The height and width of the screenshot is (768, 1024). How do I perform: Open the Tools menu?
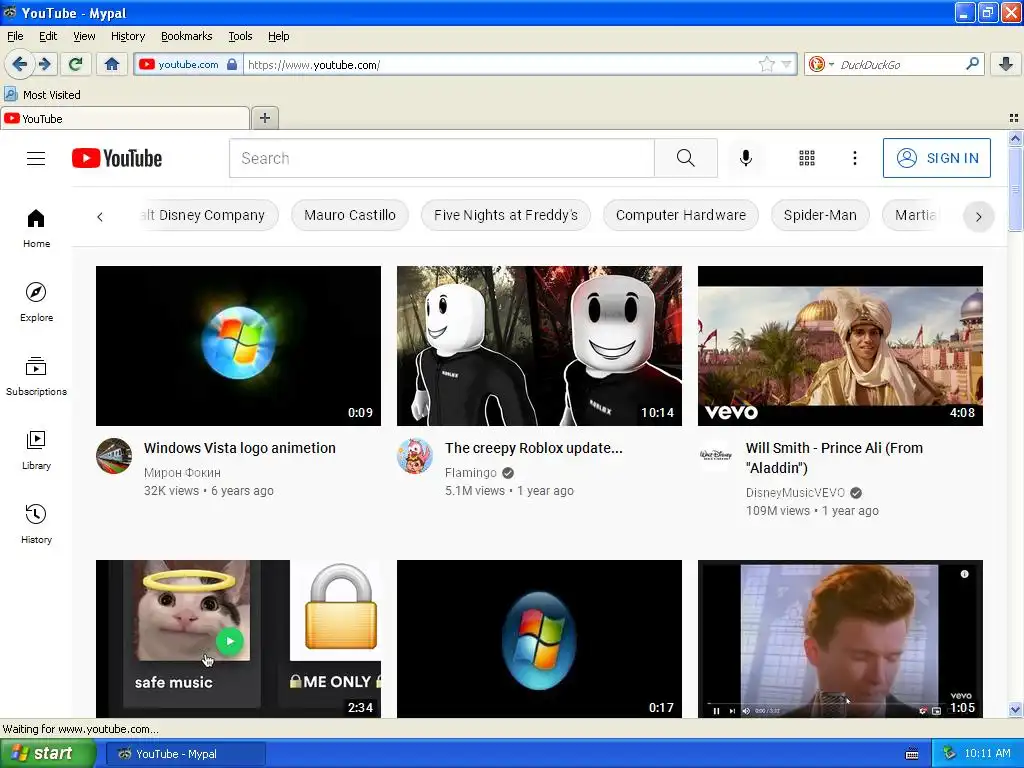point(240,36)
